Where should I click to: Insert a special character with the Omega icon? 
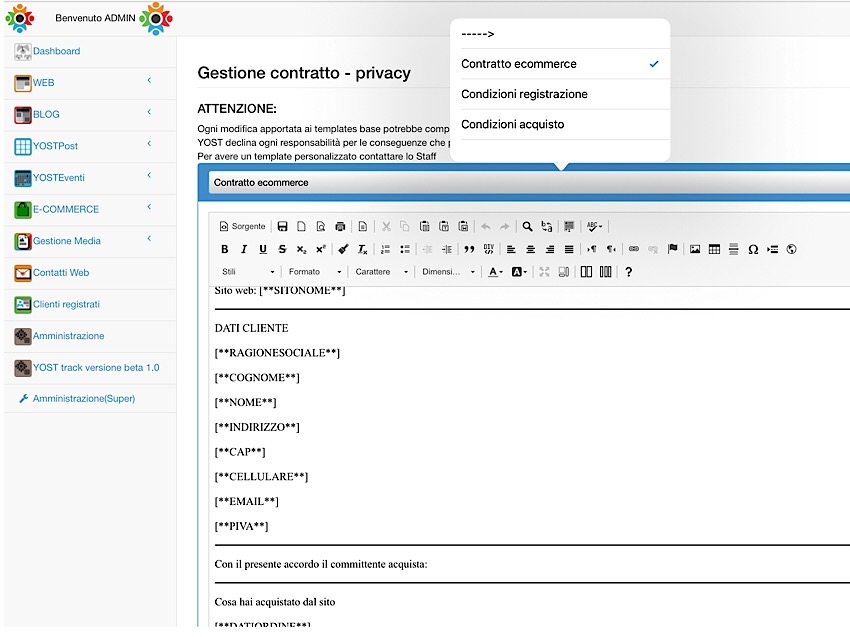pos(753,248)
